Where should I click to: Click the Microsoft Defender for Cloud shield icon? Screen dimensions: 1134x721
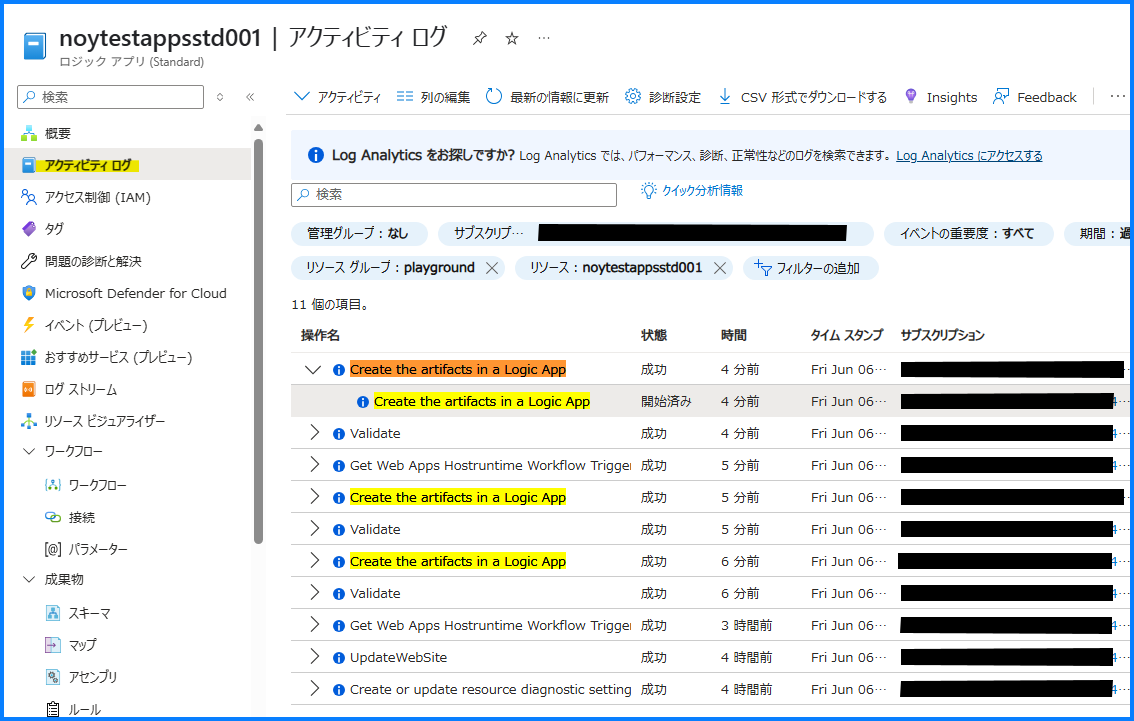click(x=29, y=293)
